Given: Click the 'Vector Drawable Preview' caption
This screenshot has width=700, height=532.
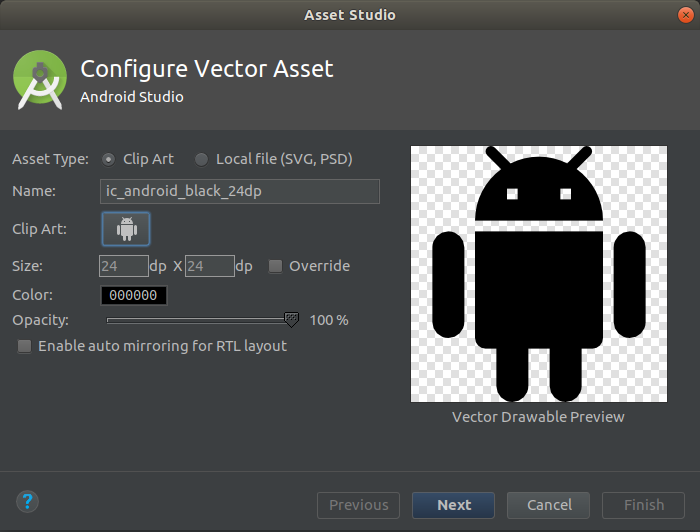Looking at the screenshot, I should pos(538,417).
